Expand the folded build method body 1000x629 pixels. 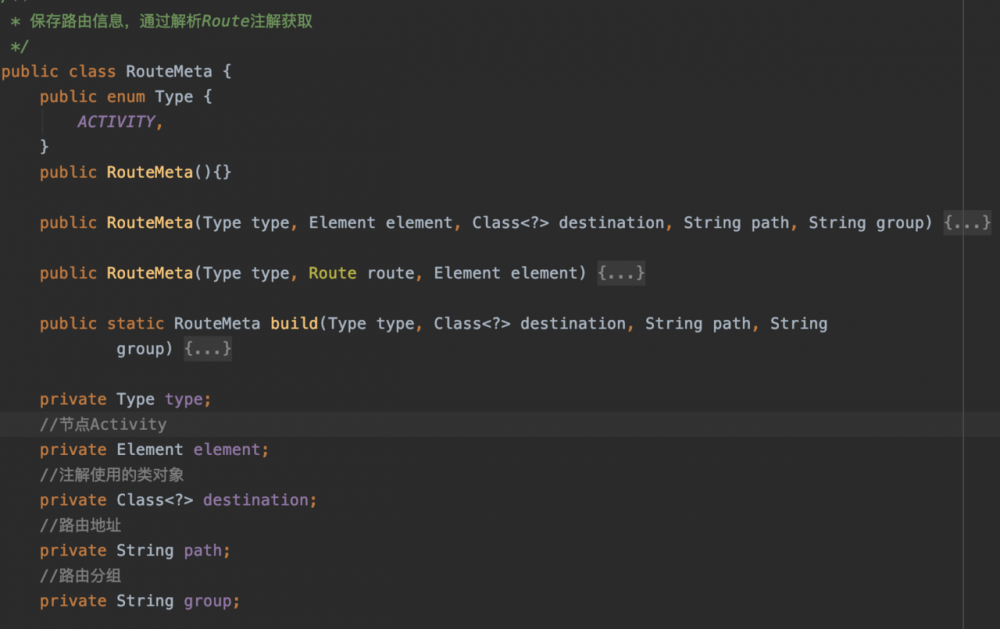(x=207, y=348)
